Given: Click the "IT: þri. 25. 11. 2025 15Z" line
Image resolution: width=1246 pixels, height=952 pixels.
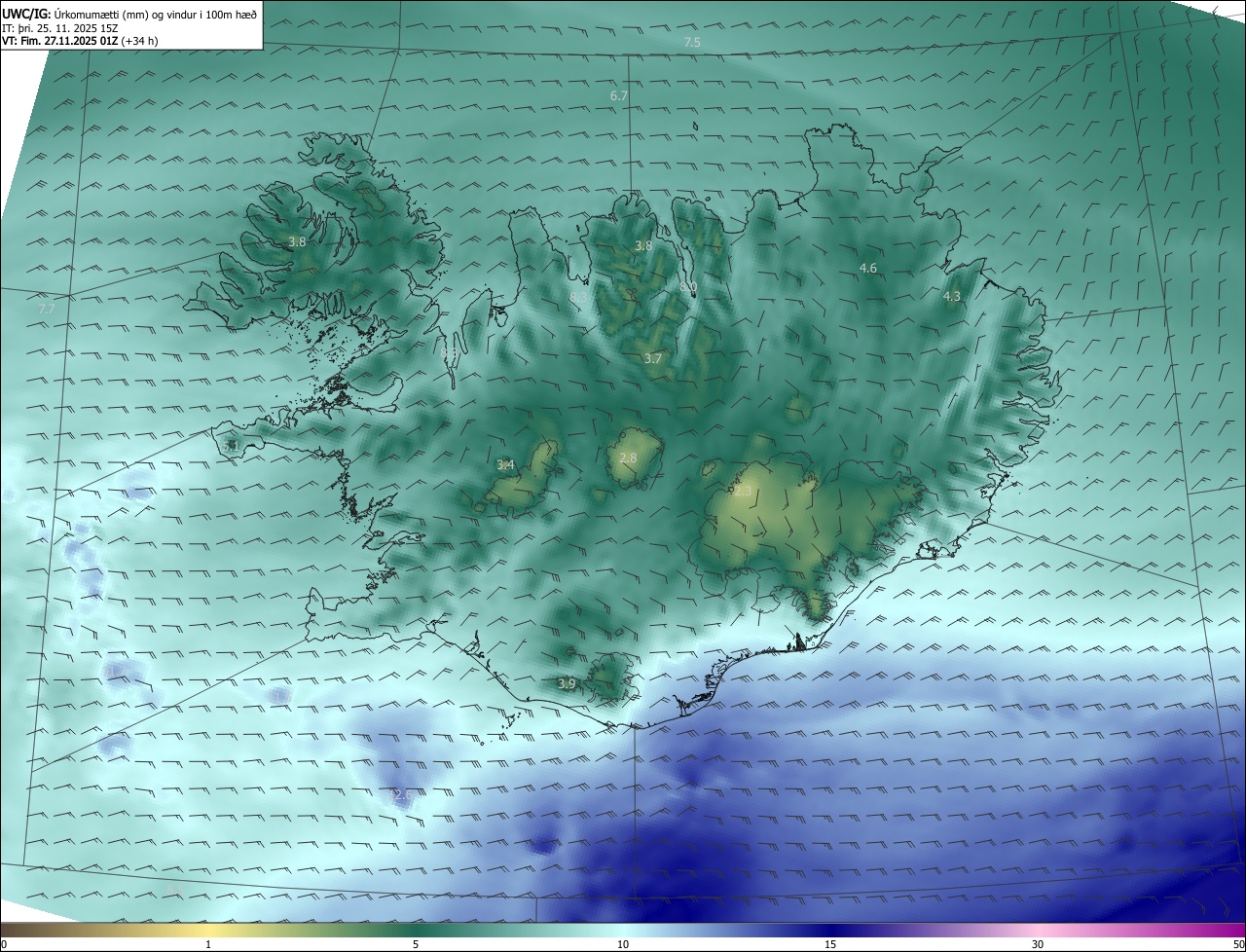Looking at the screenshot, I should (61, 28).
